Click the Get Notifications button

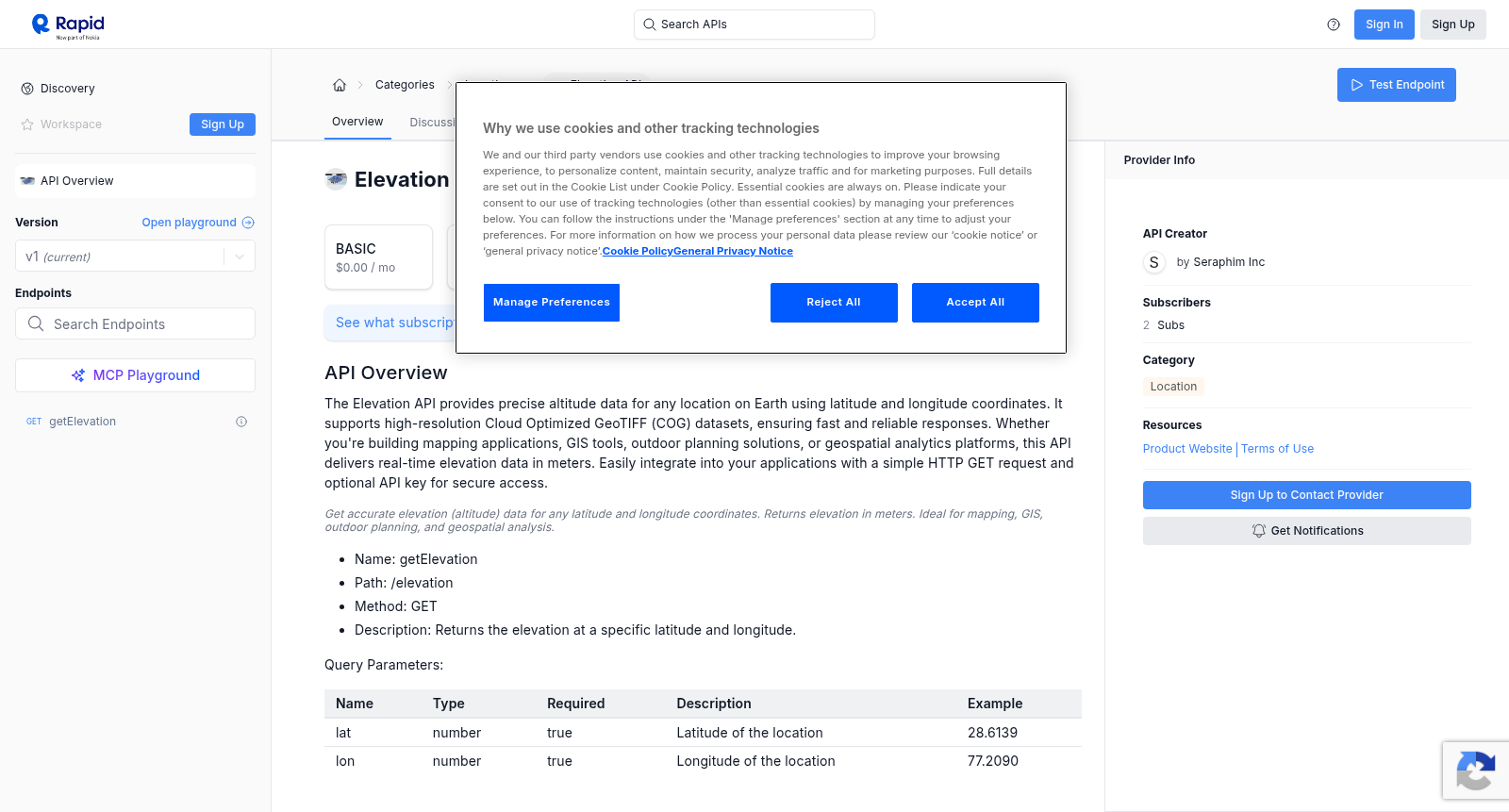pyautogui.click(x=1306, y=531)
